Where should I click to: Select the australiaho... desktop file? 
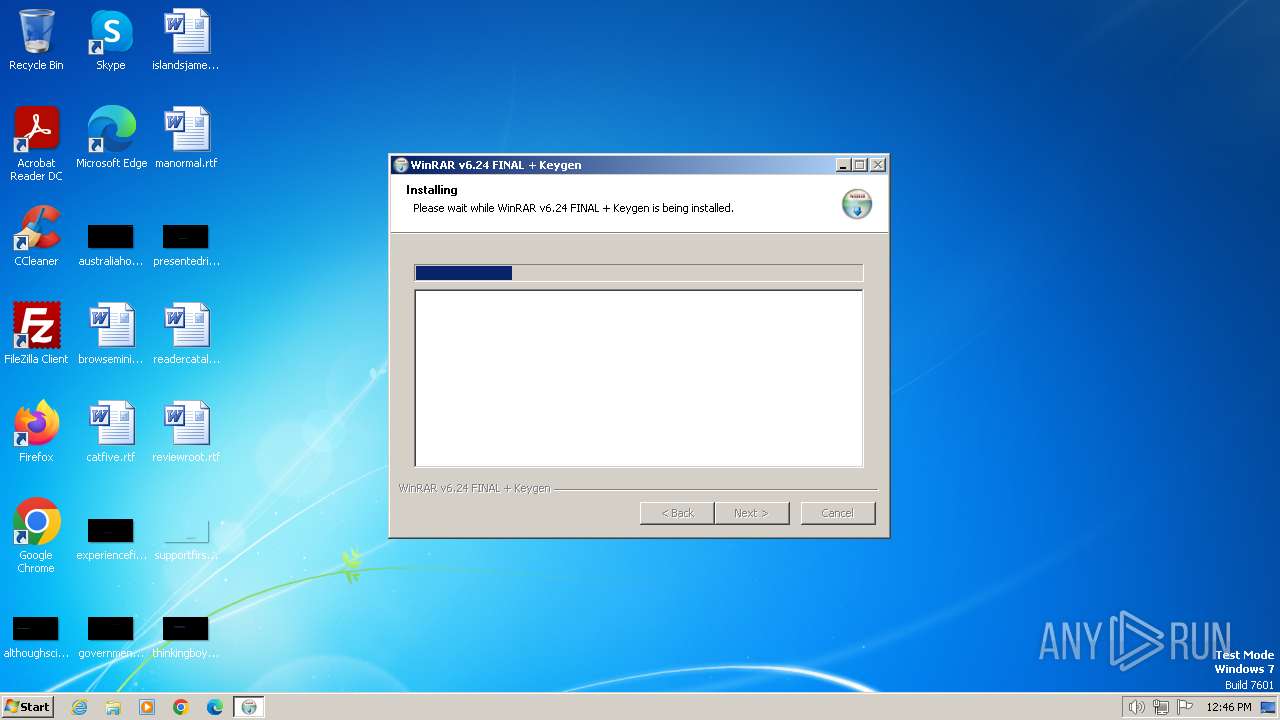(110, 246)
